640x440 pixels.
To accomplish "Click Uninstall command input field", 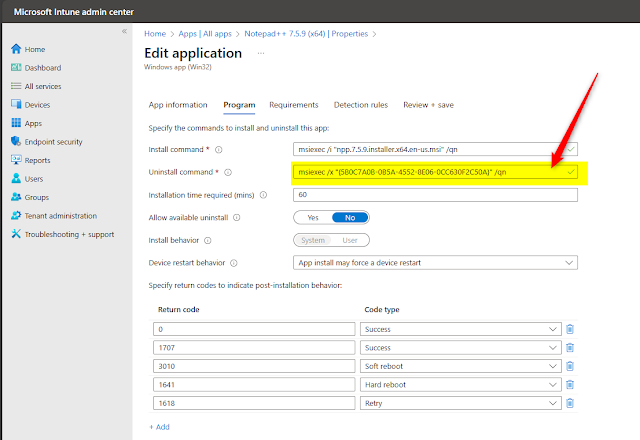I will pos(435,172).
